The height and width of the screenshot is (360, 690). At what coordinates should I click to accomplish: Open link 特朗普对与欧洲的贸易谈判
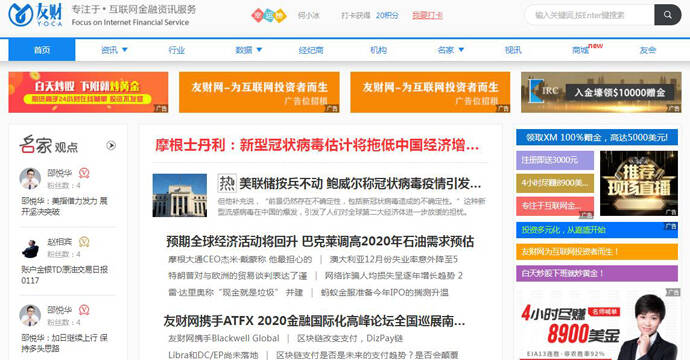238,276
